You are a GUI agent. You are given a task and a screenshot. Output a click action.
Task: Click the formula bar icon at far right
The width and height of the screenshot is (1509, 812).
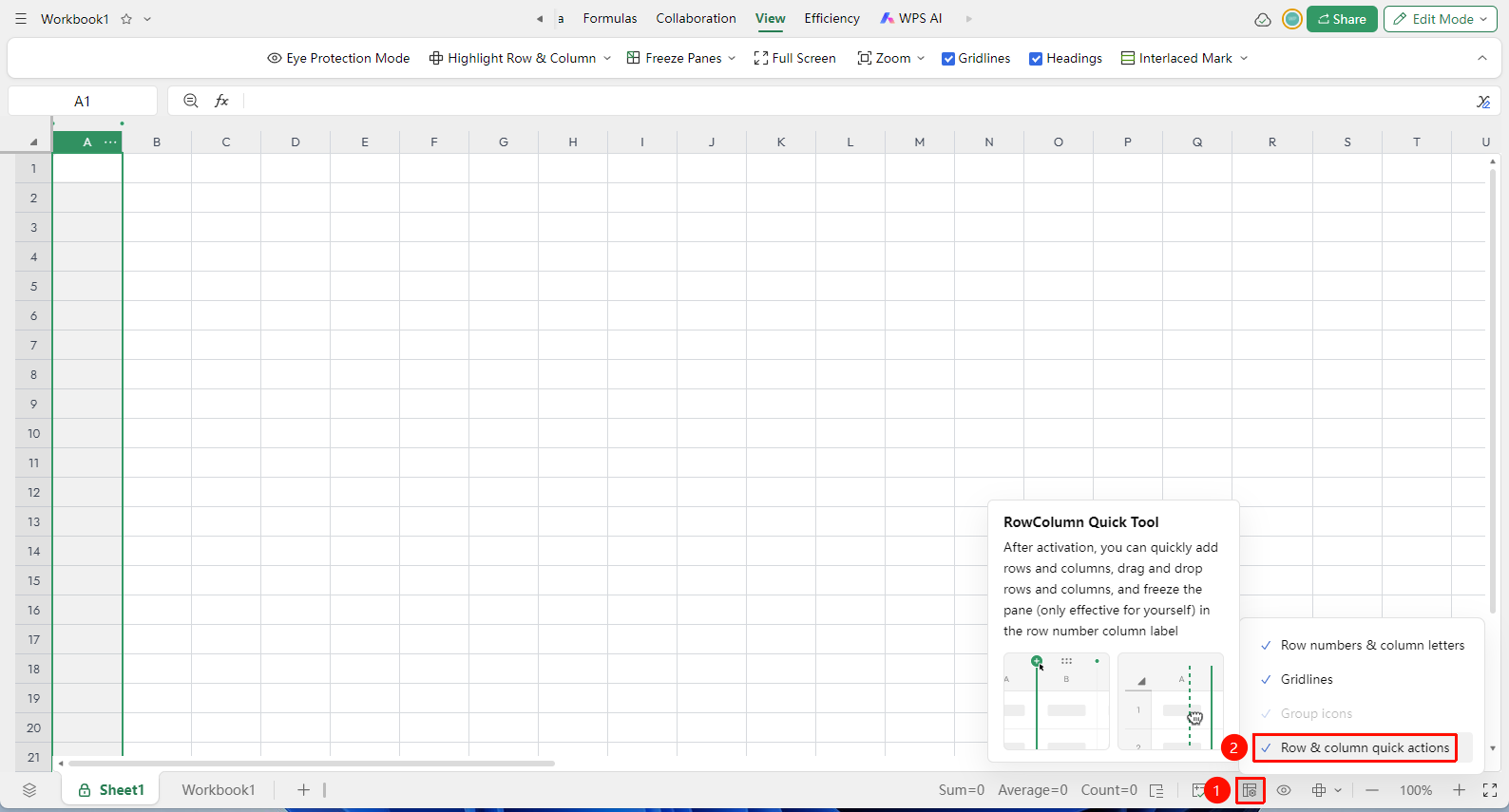1483,102
